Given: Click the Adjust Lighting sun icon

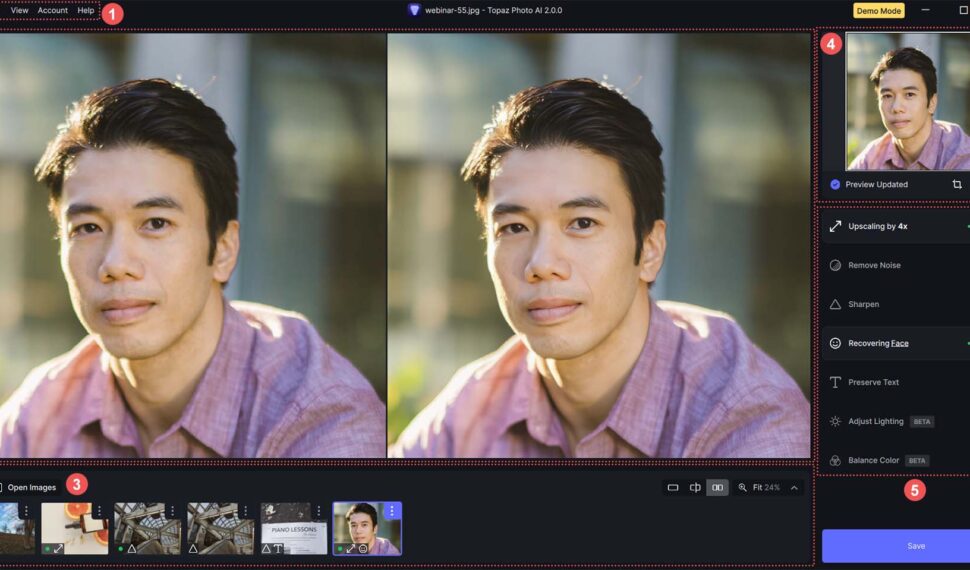Looking at the screenshot, I should coord(835,421).
